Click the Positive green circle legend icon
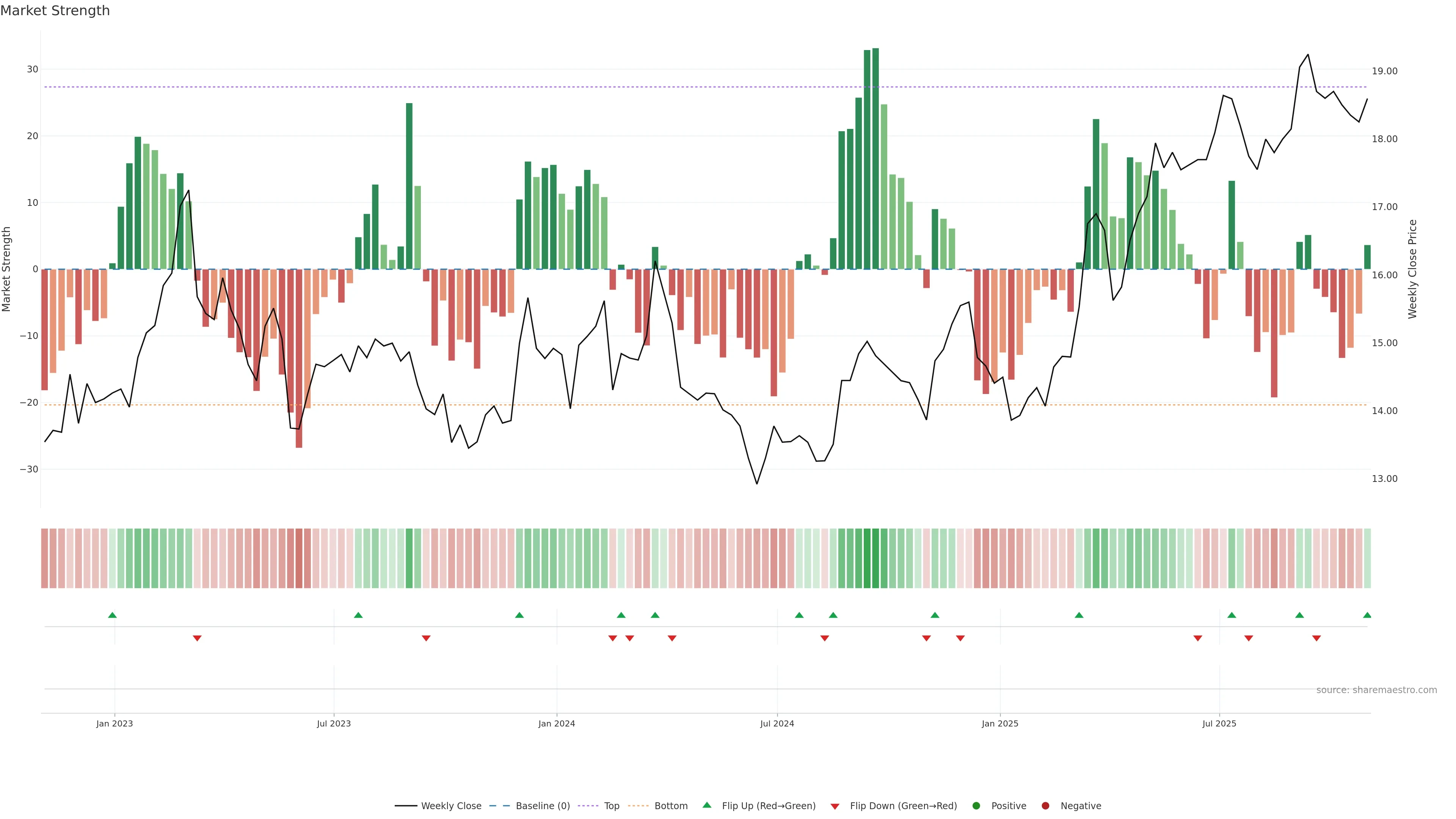 976,806
